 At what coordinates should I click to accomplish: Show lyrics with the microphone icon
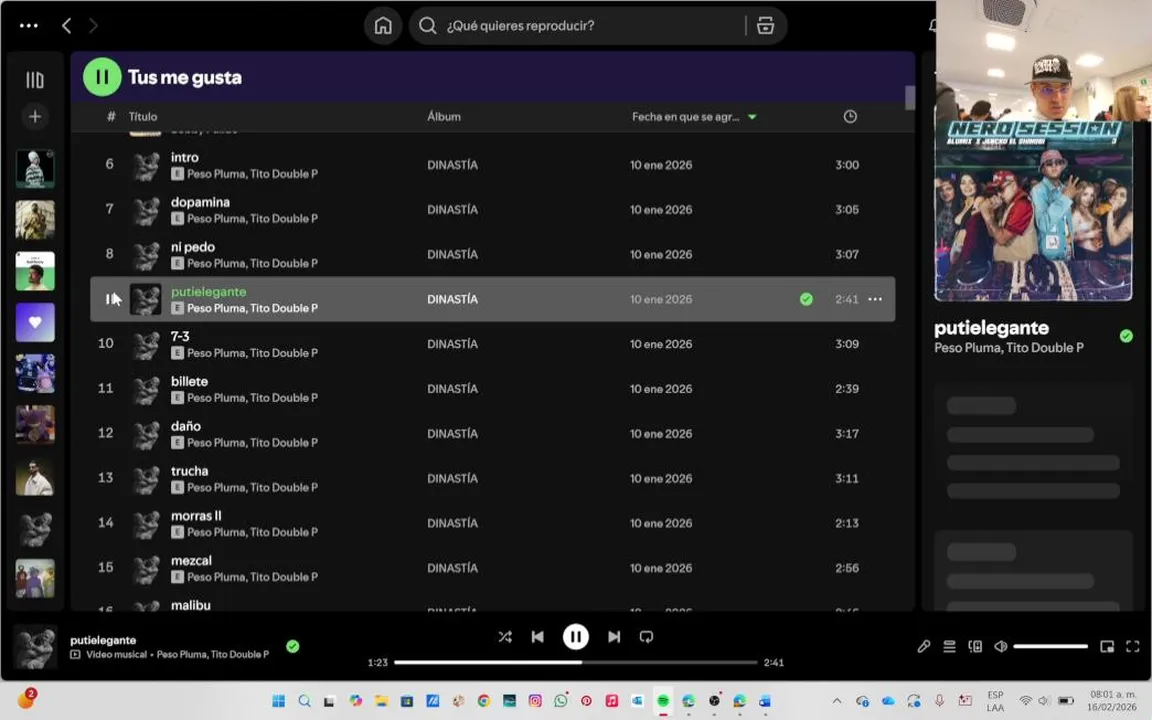click(924, 647)
